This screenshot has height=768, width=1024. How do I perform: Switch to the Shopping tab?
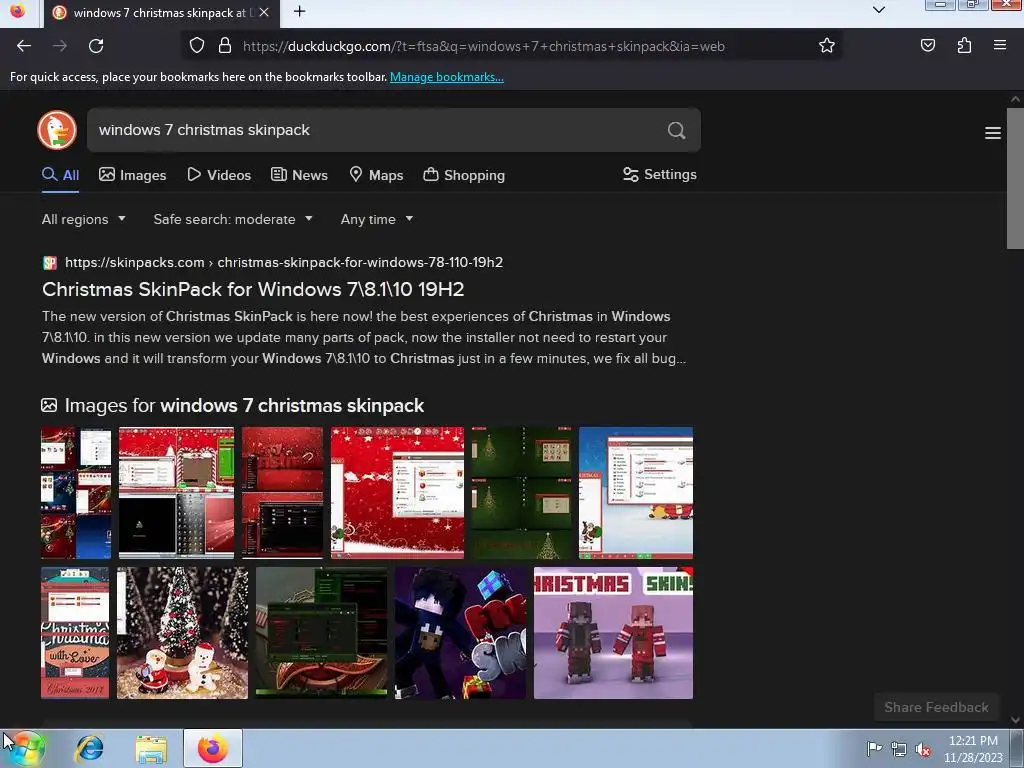464,175
